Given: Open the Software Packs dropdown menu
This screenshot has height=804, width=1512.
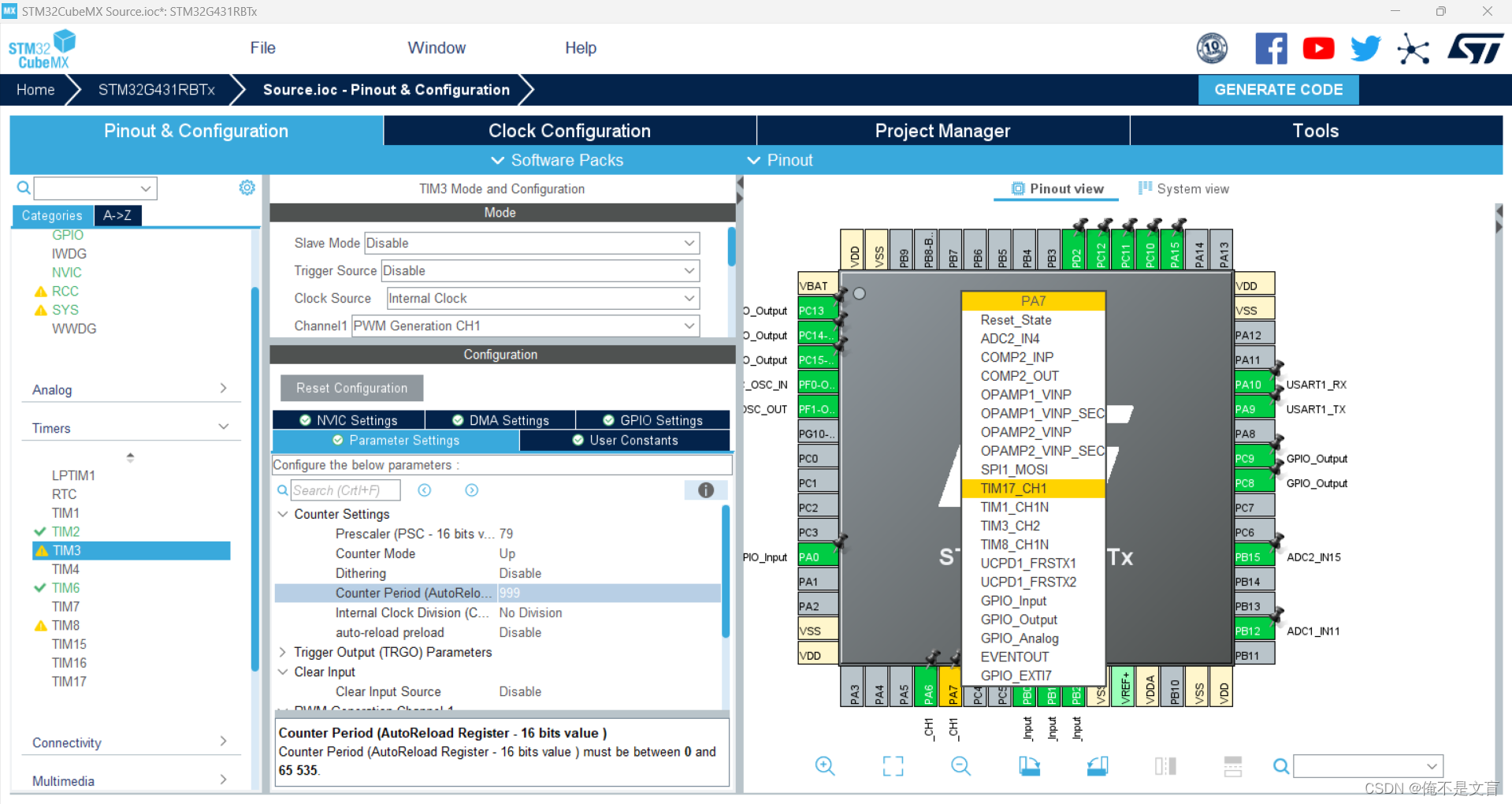Looking at the screenshot, I should [x=557, y=160].
